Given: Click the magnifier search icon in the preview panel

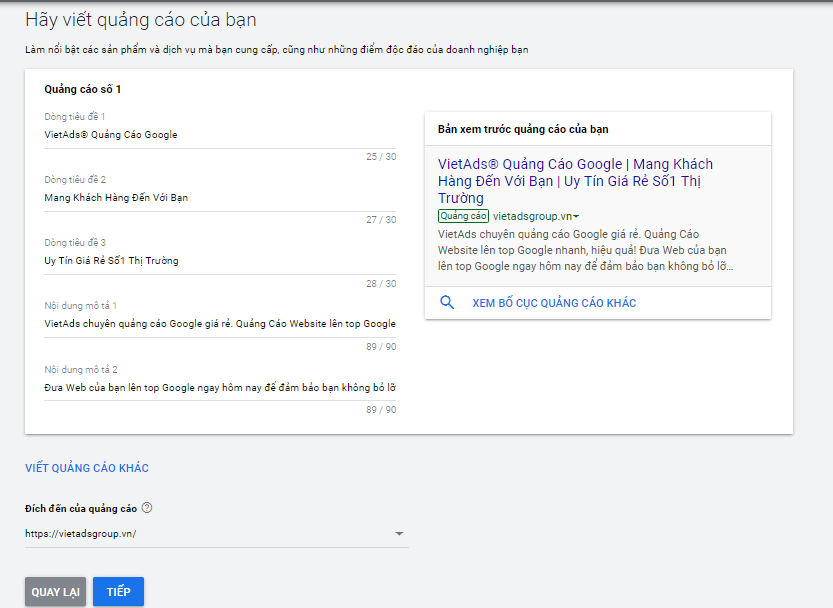Looking at the screenshot, I should pyautogui.click(x=446, y=301).
